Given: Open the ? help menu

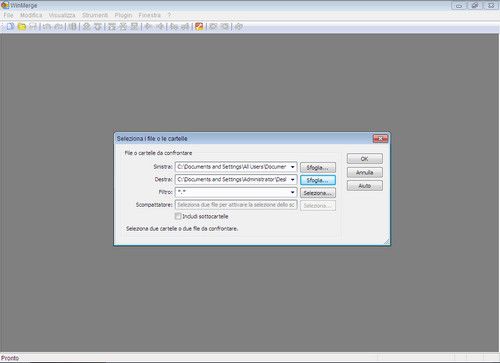Looking at the screenshot, I should click(169, 15).
